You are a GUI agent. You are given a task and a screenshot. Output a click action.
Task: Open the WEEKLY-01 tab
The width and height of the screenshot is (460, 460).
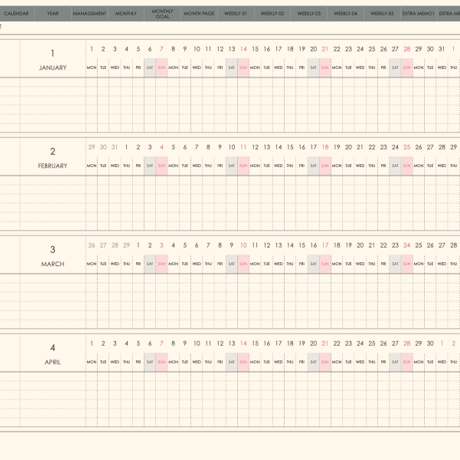coord(236,14)
